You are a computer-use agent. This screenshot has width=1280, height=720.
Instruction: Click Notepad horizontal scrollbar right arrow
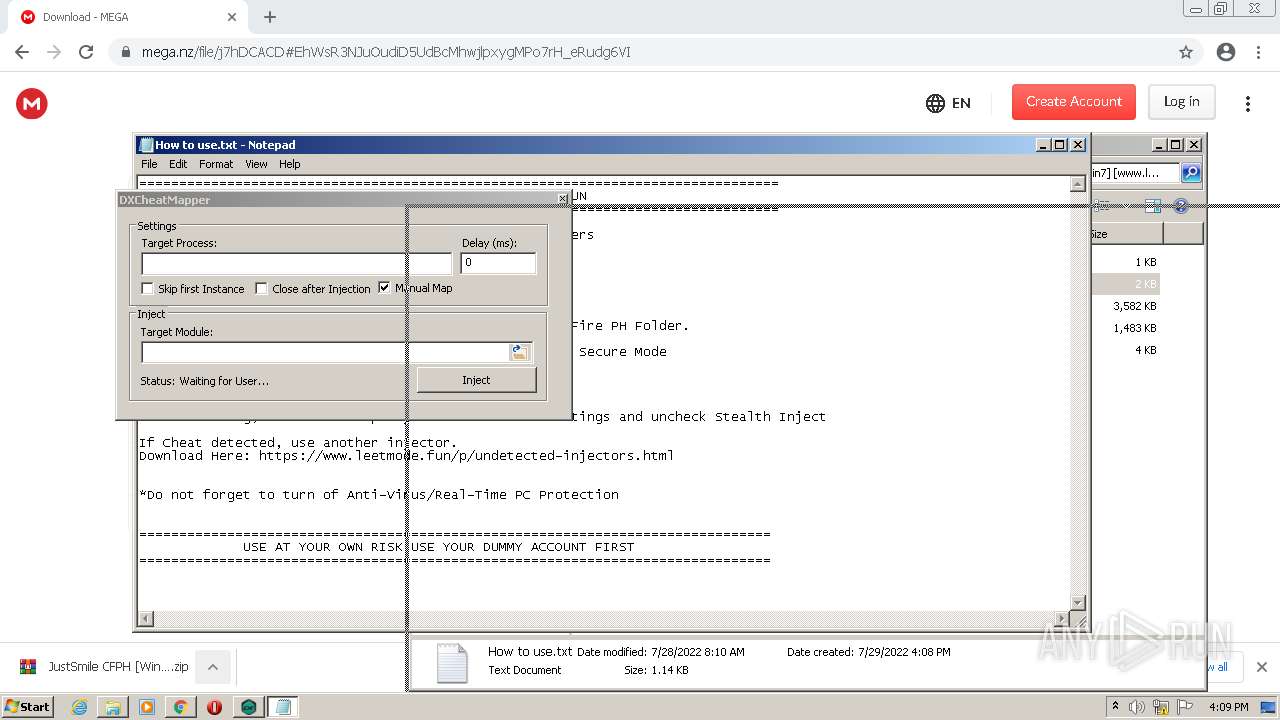[1062, 619]
